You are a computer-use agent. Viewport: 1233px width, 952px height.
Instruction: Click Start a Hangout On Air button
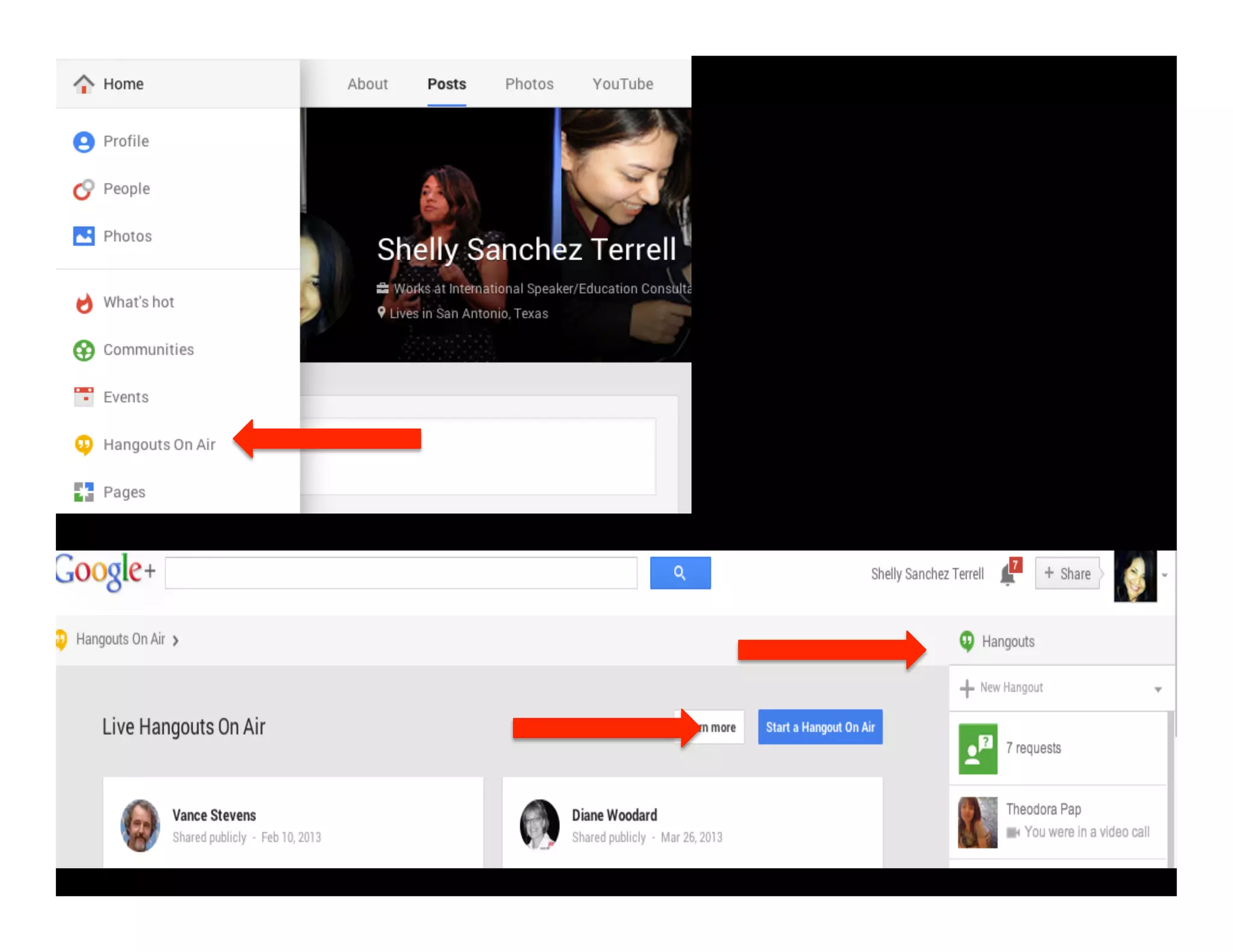(x=819, y=727)
